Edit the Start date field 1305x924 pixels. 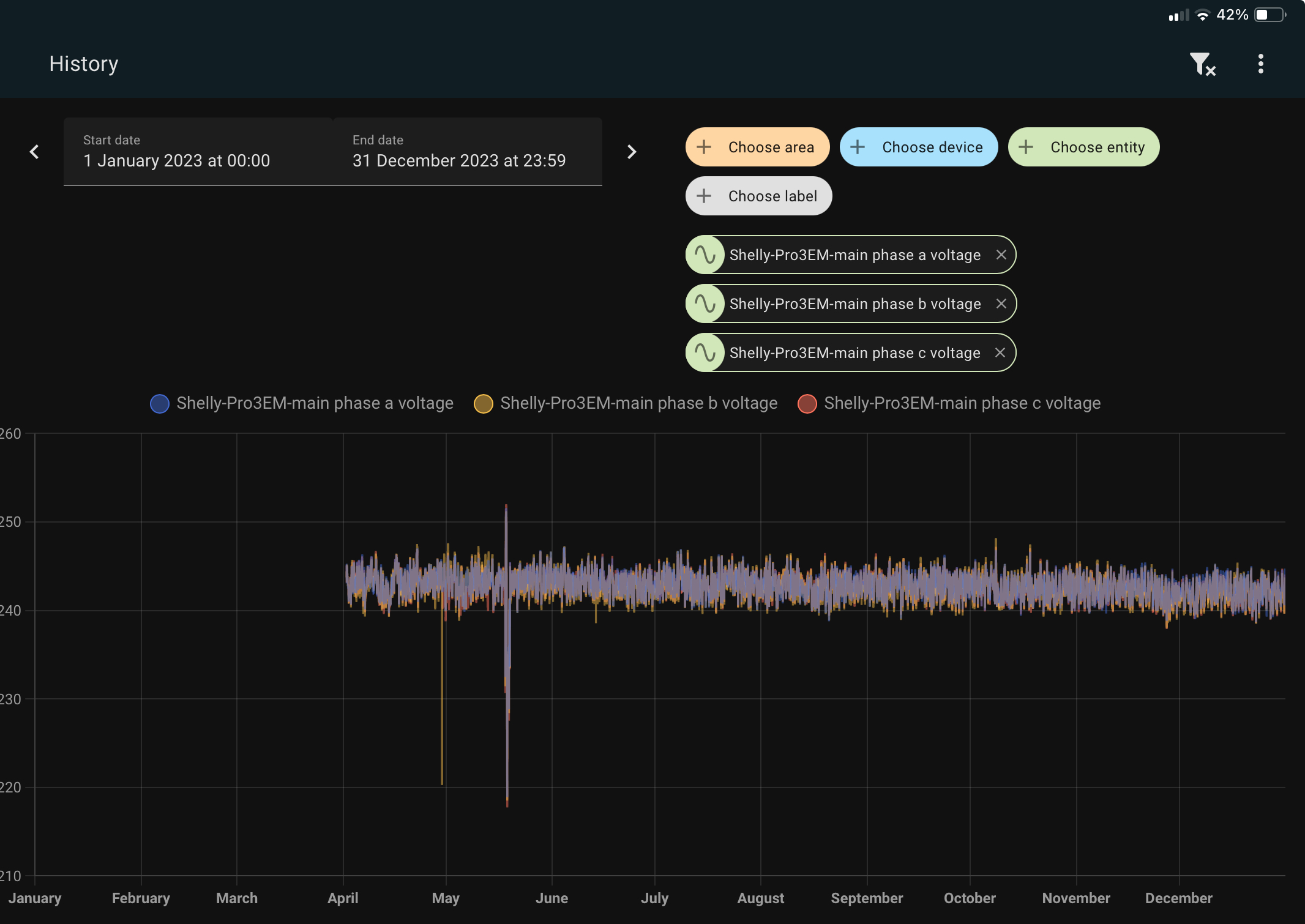point(198,152)
